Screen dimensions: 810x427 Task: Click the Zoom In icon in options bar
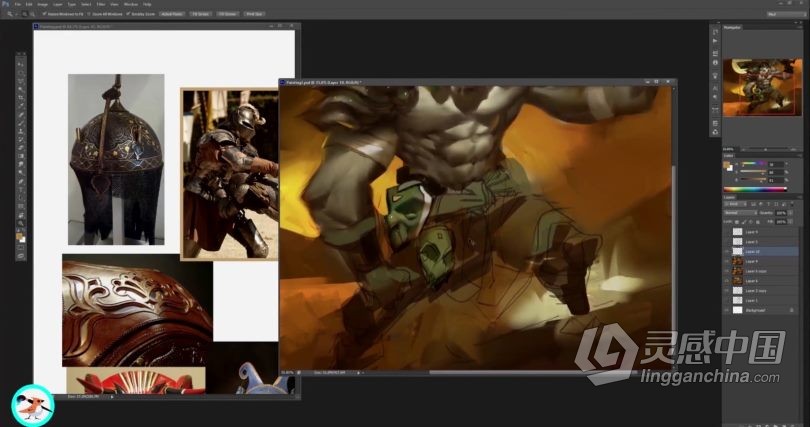coord(24,14)
